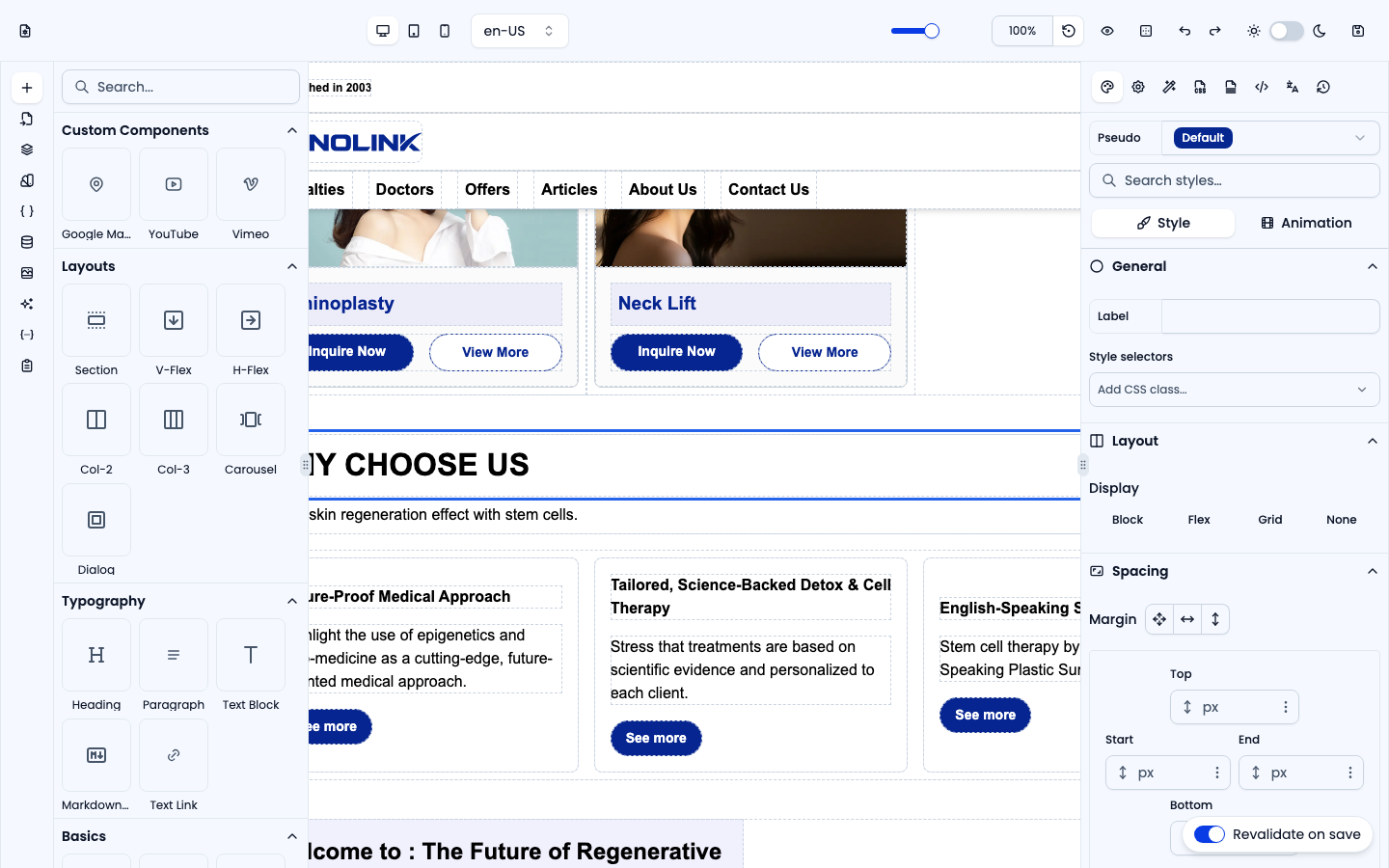This screenshot has width=1389, height=868.
Task: Click Neck Lift View More button
Action: (825, 352)
